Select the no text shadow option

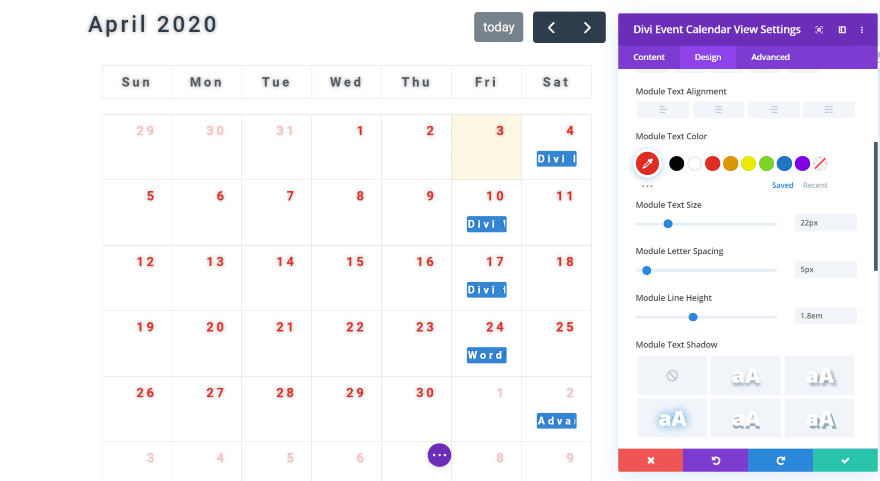point(672,375)
